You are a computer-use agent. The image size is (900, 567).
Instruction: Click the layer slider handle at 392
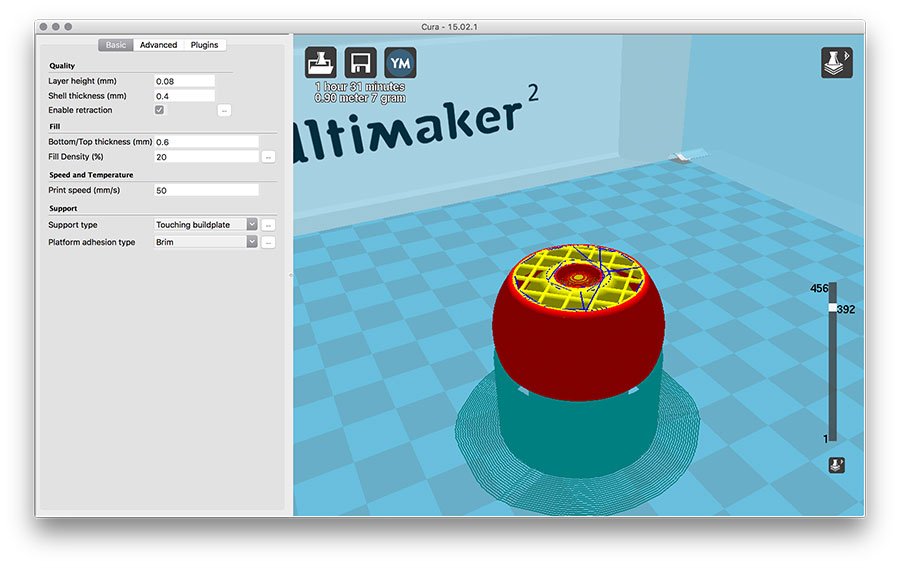832,309
